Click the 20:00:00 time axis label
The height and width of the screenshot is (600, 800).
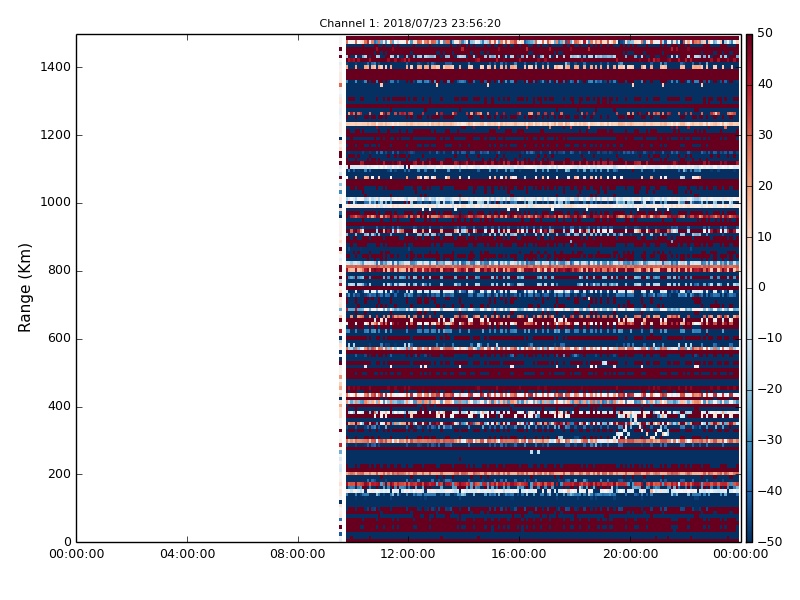pyautogui.click(x=630, y=554)
